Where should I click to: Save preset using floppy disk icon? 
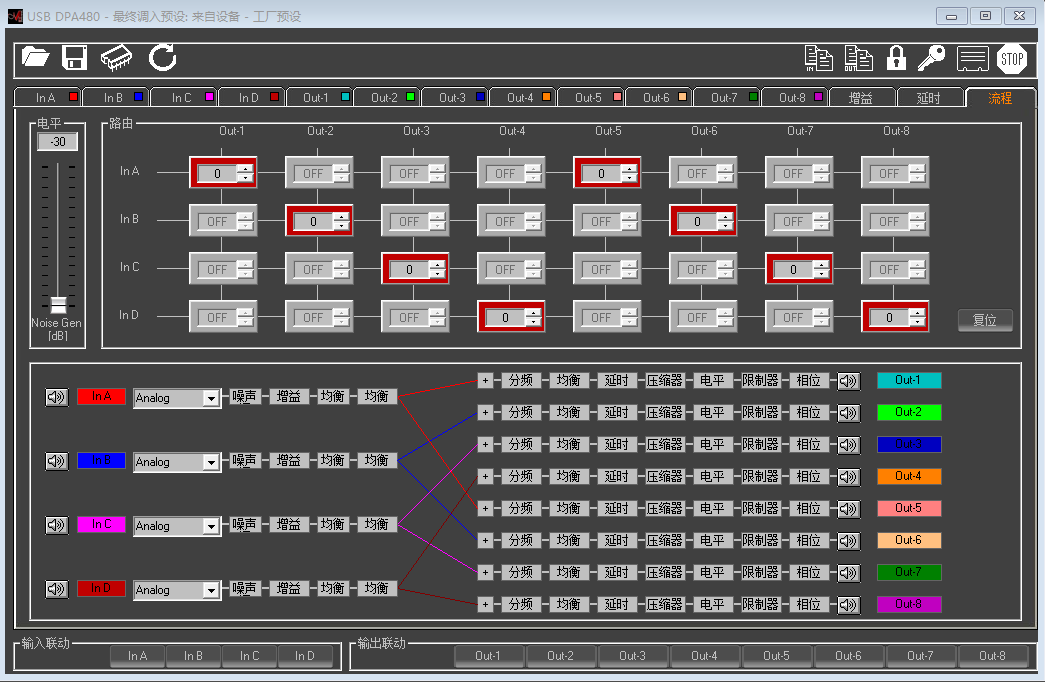point(75,57)
